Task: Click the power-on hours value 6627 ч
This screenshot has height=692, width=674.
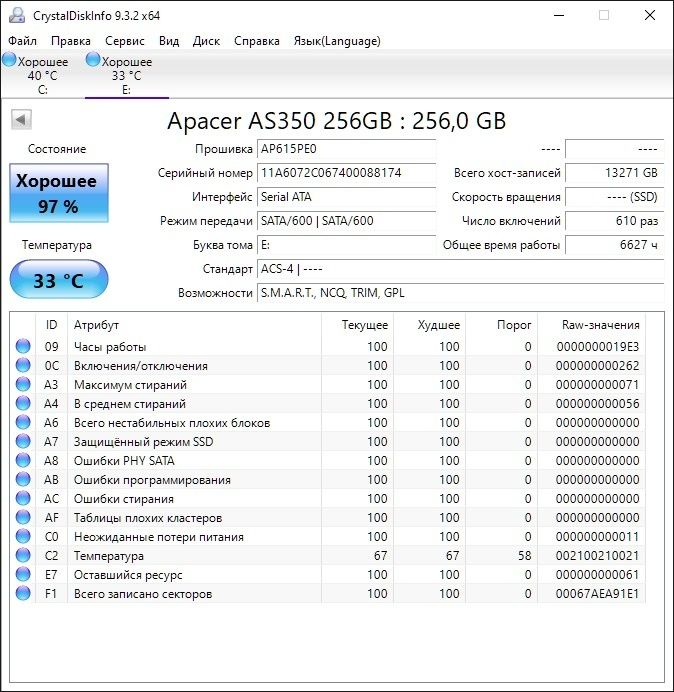Action: tap(615, 245)
